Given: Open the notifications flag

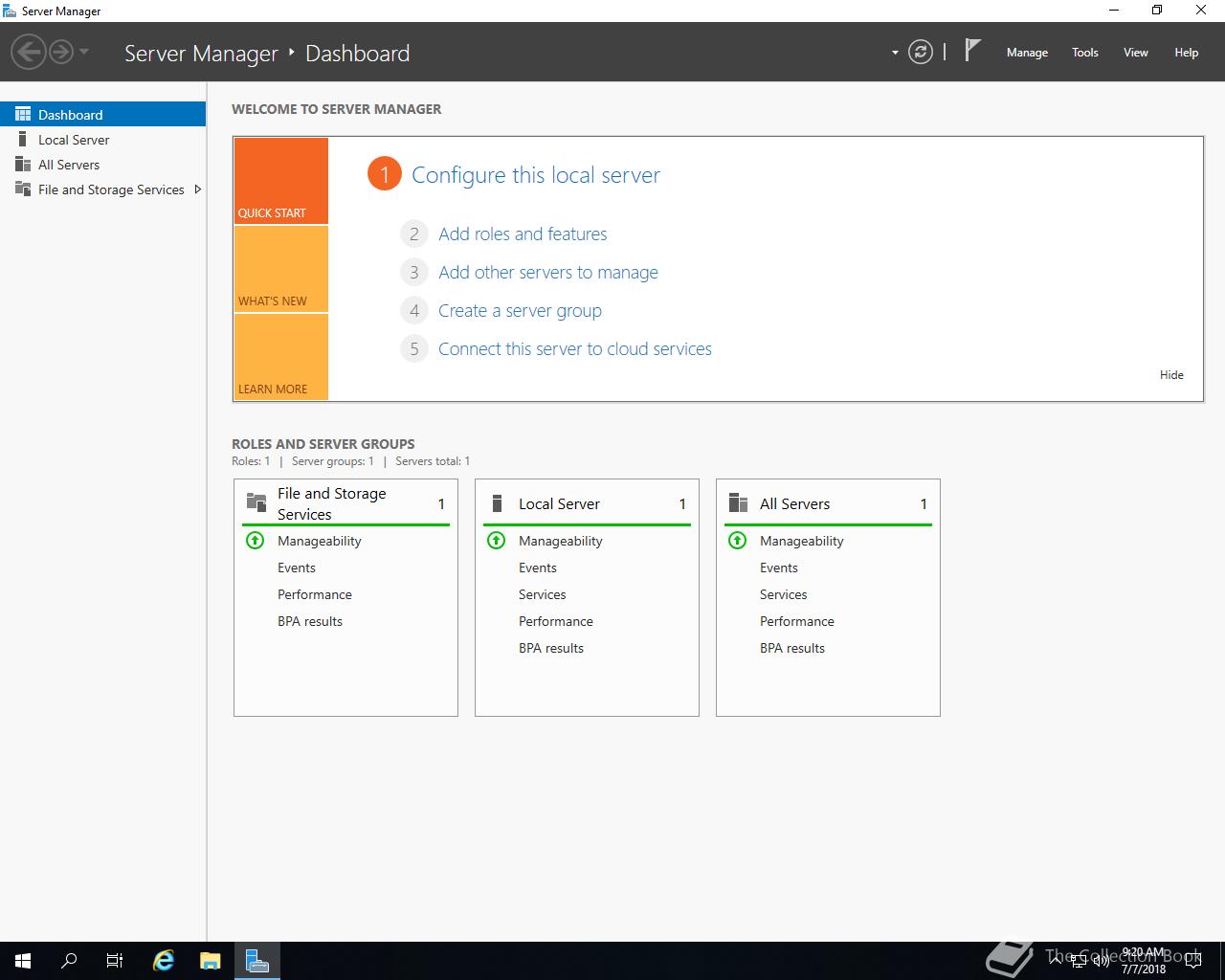Looking at the screenshot, I should (972, 50).
